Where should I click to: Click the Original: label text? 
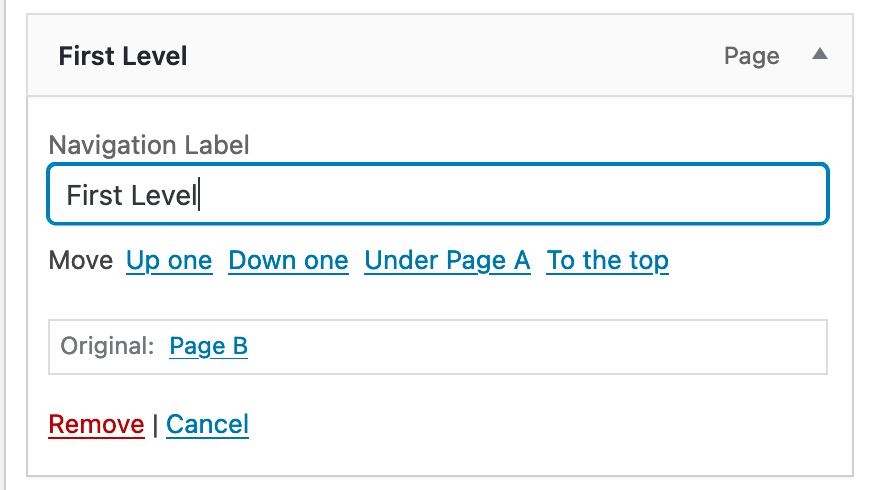tap(107, 346)
